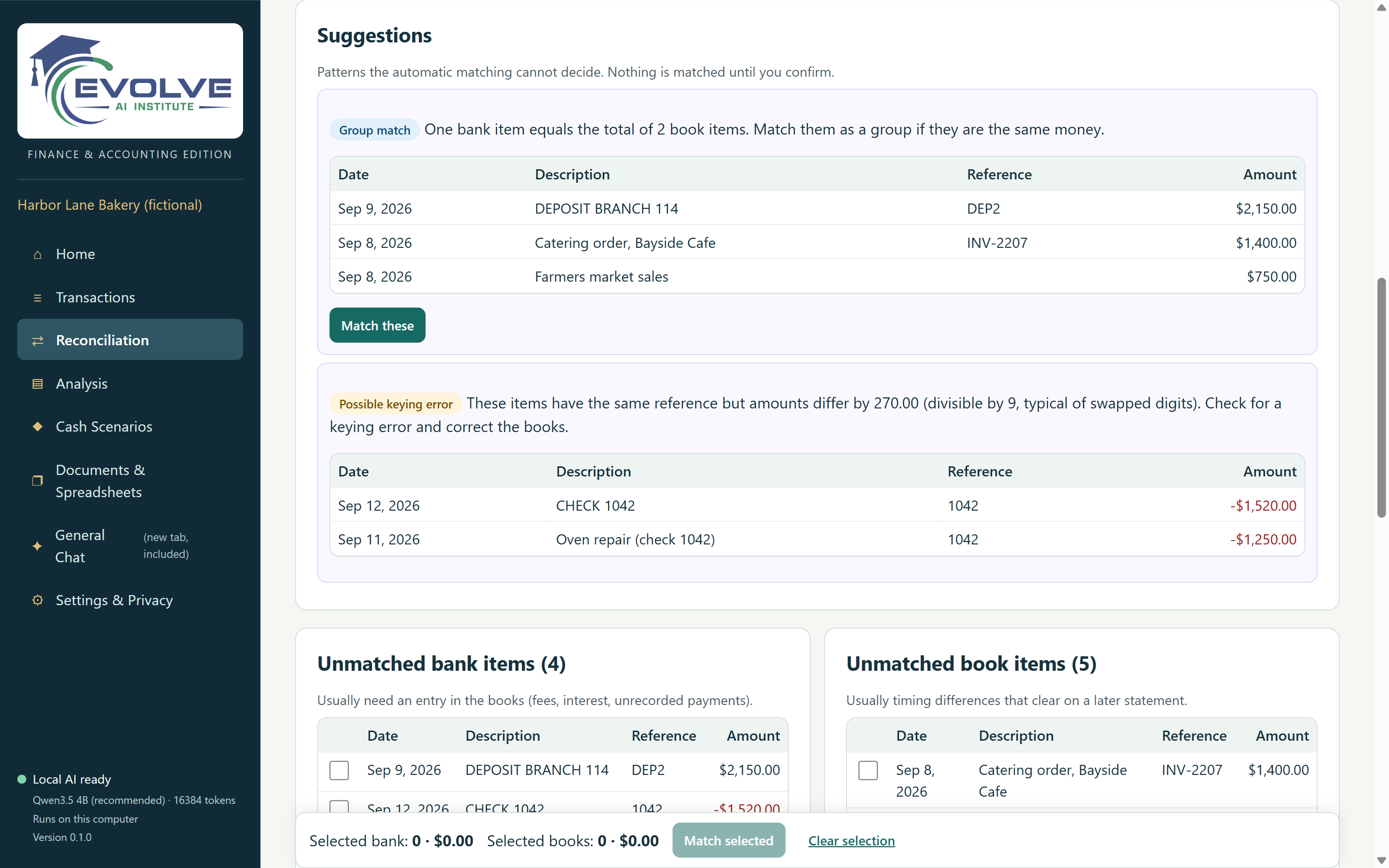Select the Reconciliation sidebar item
The height and width of the screenshot is (868, 1389).
coord(130,340)
